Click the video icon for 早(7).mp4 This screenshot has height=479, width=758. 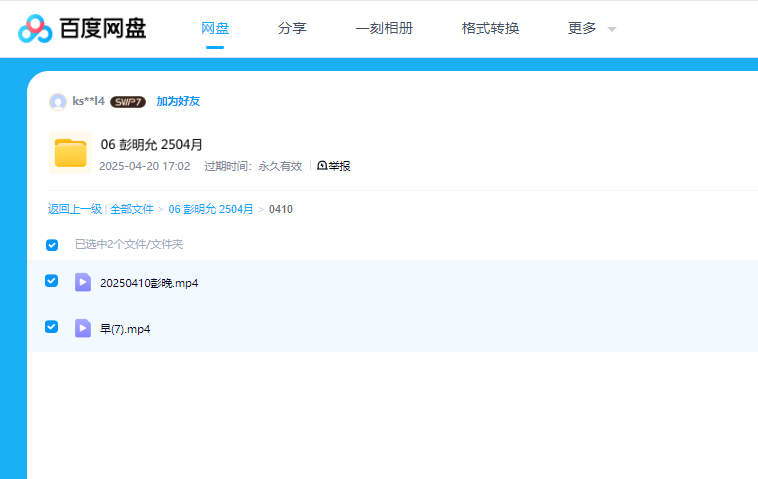[x=83, y=328]
